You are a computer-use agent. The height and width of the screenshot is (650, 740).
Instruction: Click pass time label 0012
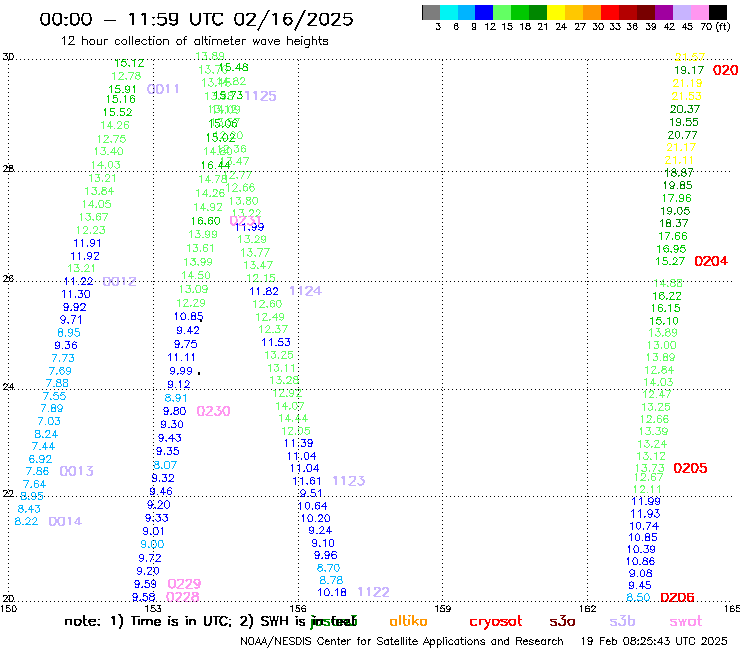coord(119,282)
